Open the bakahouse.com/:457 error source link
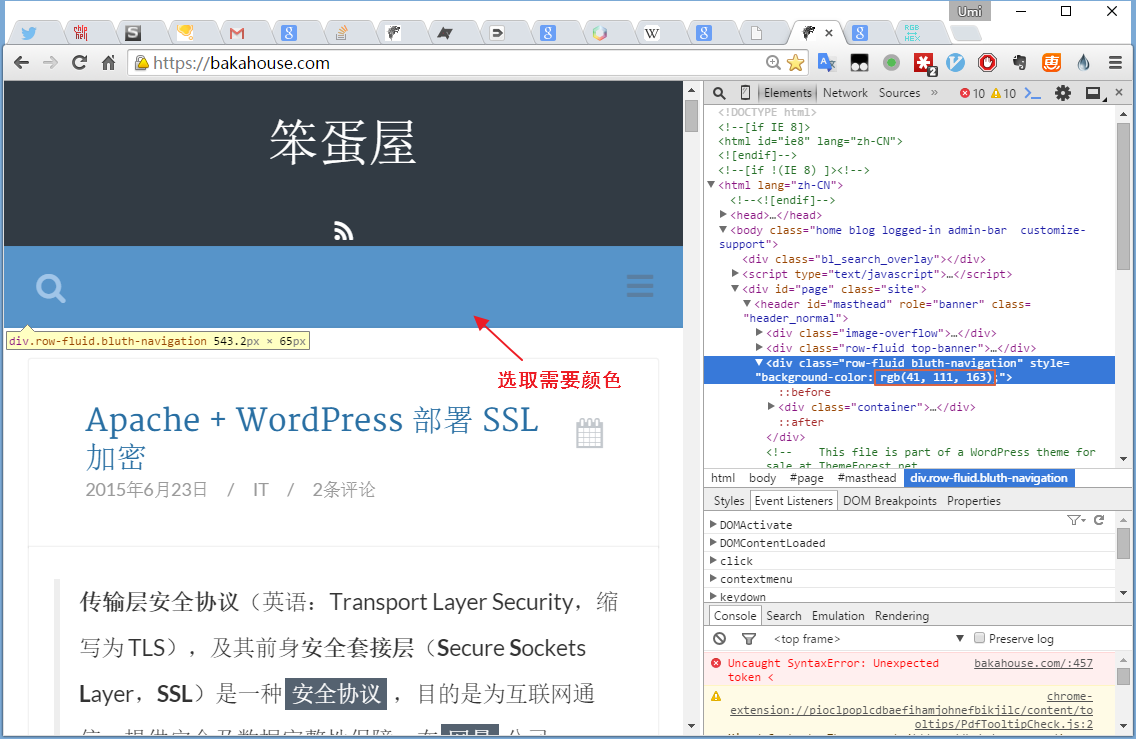 coord(1033,663)
